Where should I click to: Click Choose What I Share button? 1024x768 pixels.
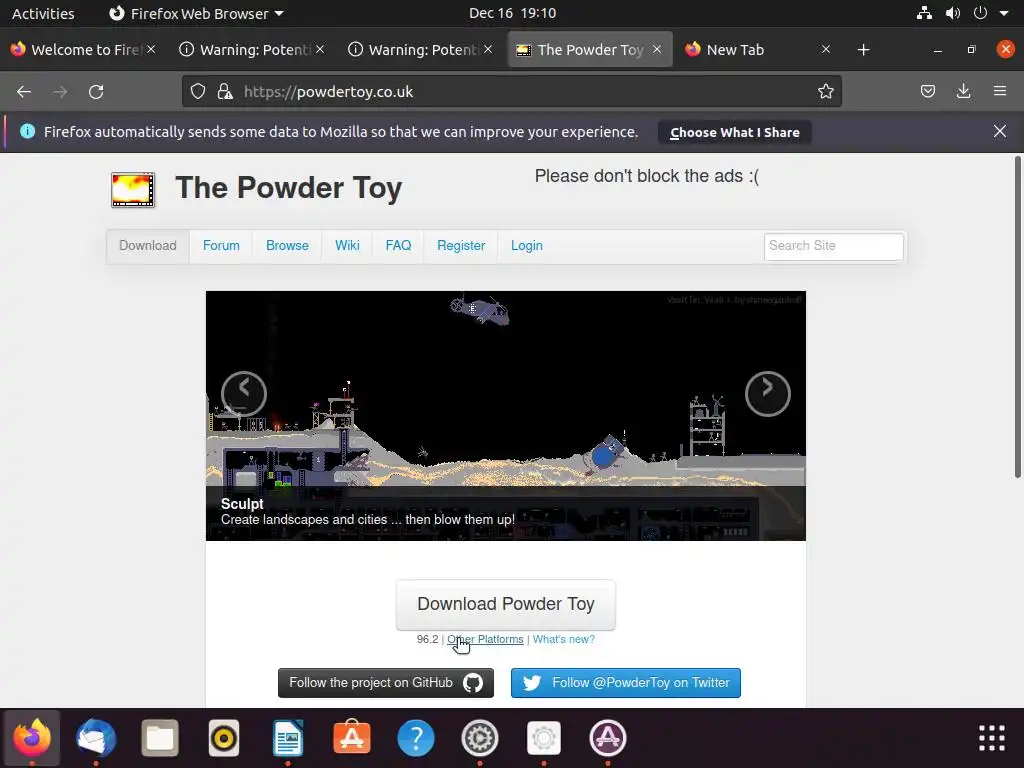(735, 133)
